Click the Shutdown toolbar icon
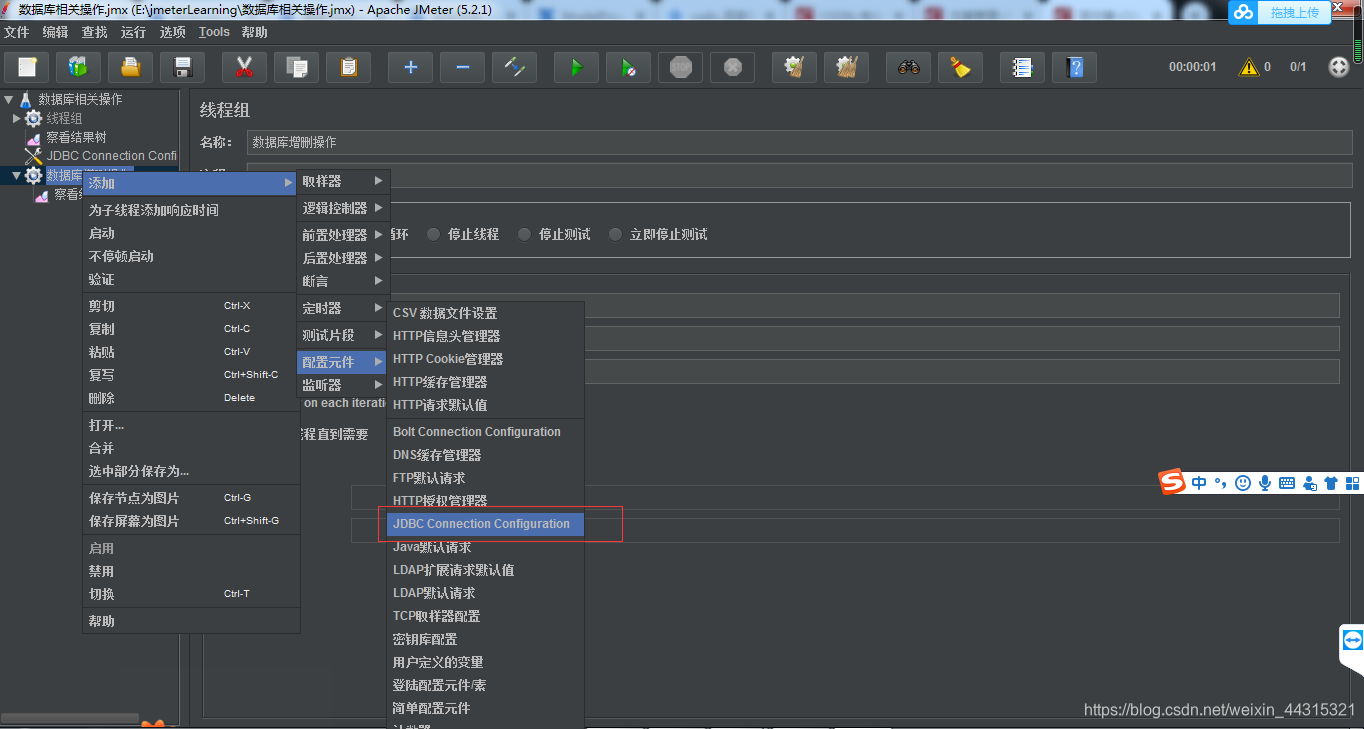1364x729 pixels. pyautogui.click(x=732, y=67)
